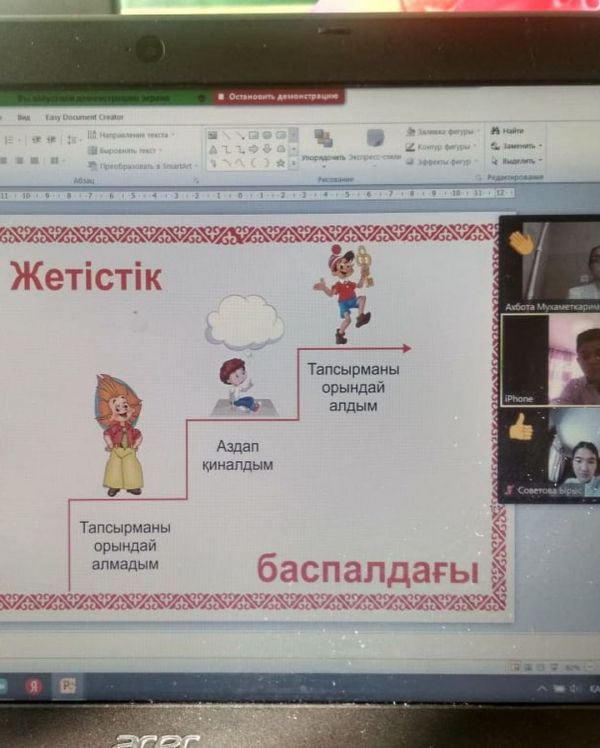Viewport: 600px width, 748px height.
Task: Click the 'Жетістік' title text on slide
Action: tap(86, 276)
